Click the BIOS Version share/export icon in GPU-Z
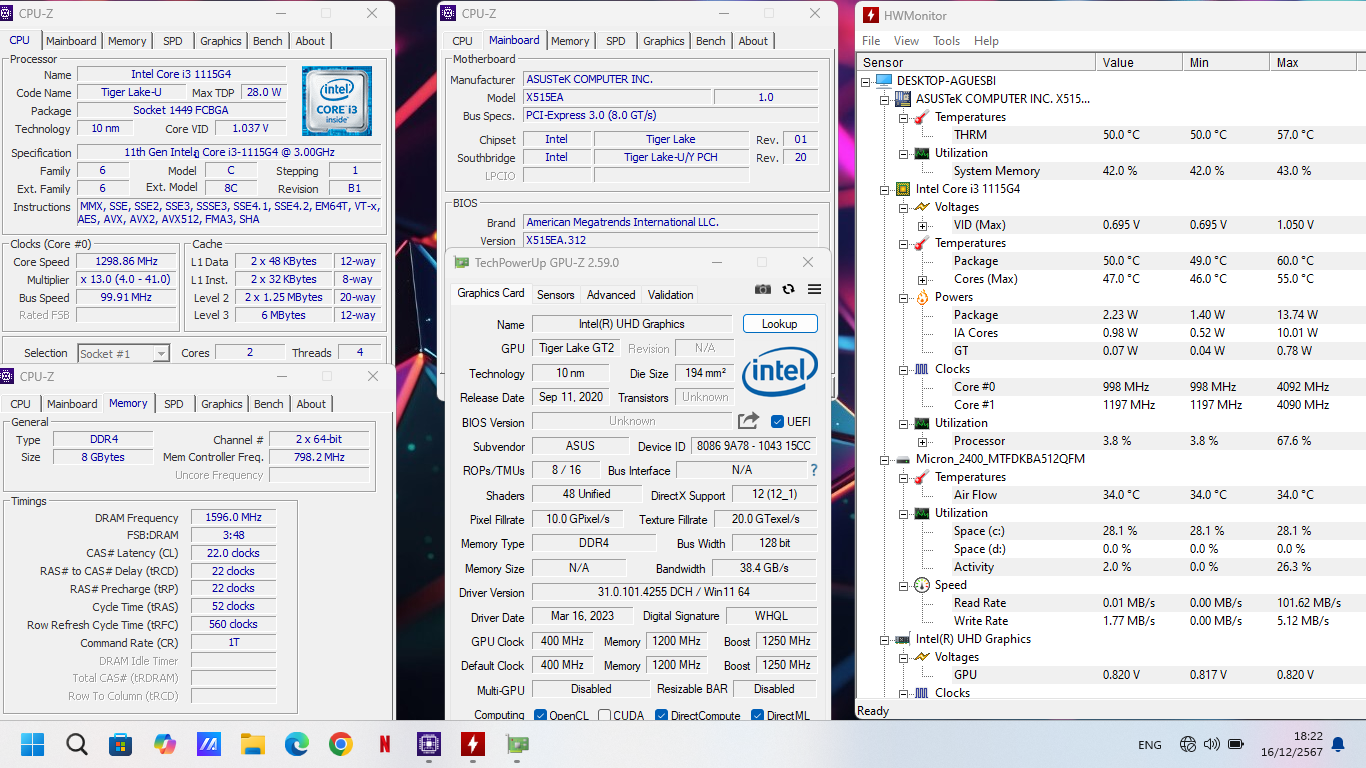This screenshot has width=1366, height=768. tap(748, 421)
